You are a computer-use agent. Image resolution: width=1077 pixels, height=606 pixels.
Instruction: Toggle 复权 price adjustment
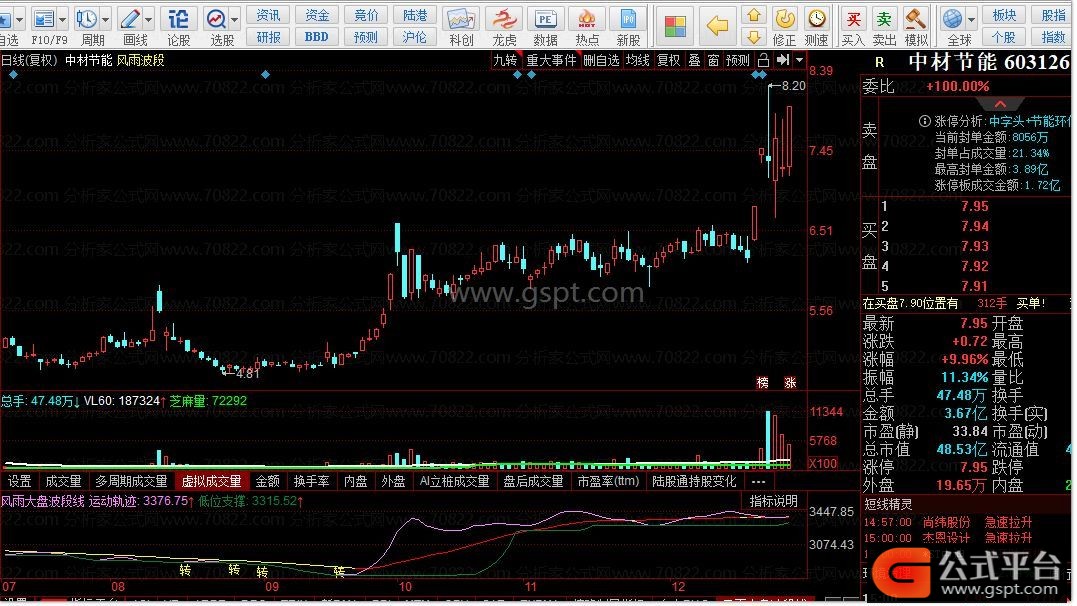pyautogui.click(x=668, y=60)
